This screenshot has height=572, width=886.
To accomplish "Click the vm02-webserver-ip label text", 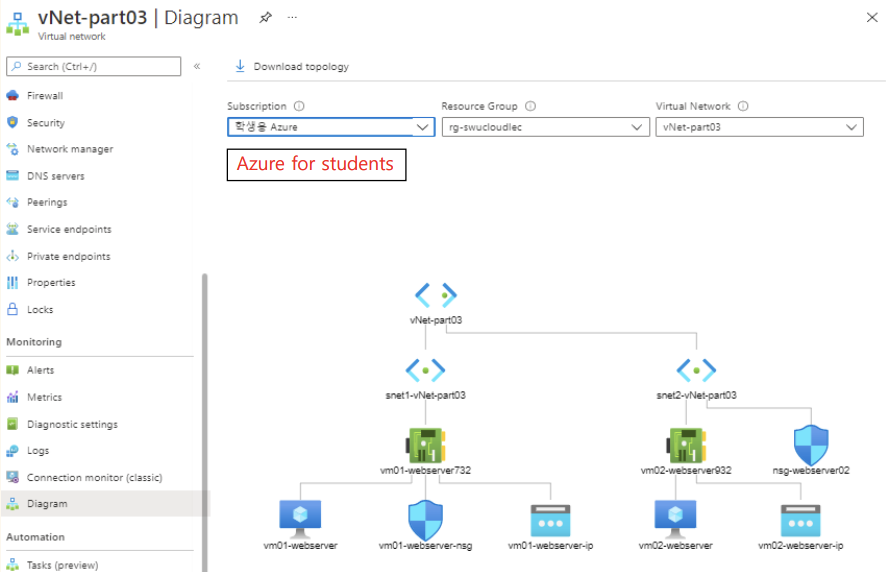I will (x=801, y=545).
